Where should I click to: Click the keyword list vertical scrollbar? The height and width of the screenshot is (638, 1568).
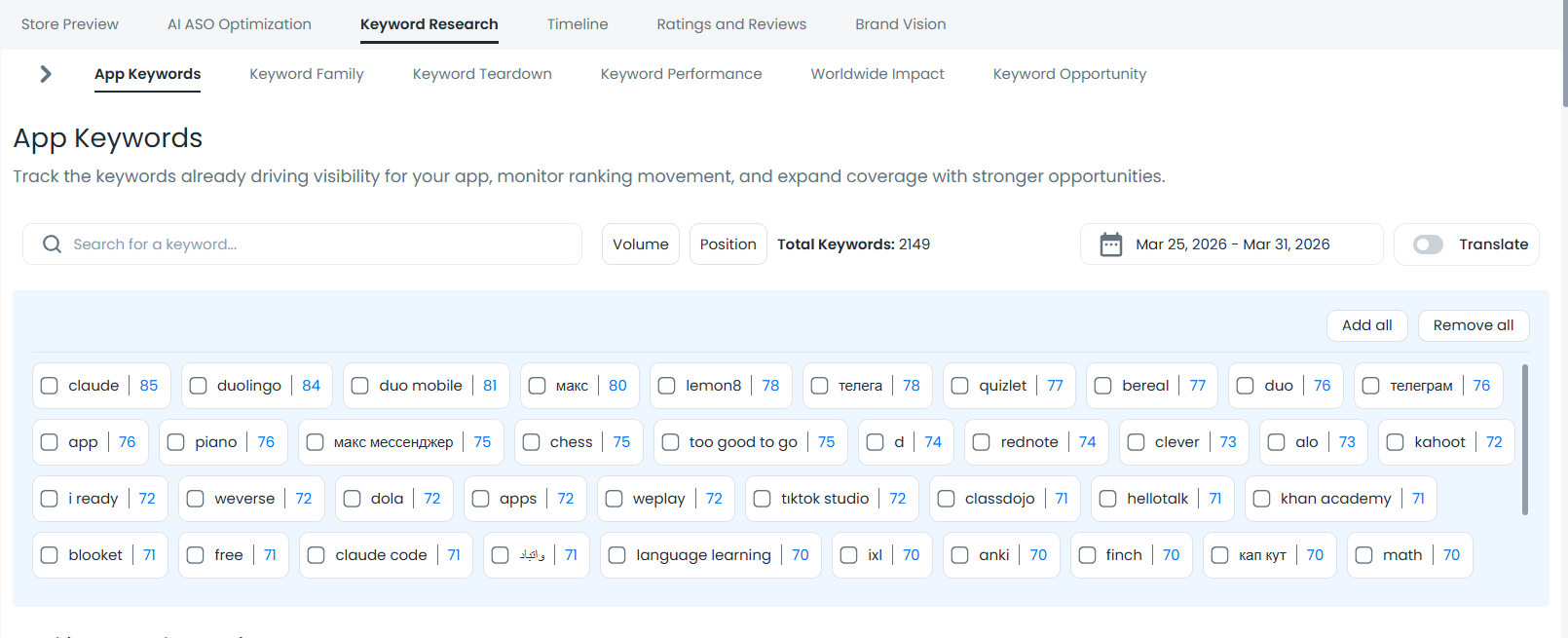point(1524,439)
